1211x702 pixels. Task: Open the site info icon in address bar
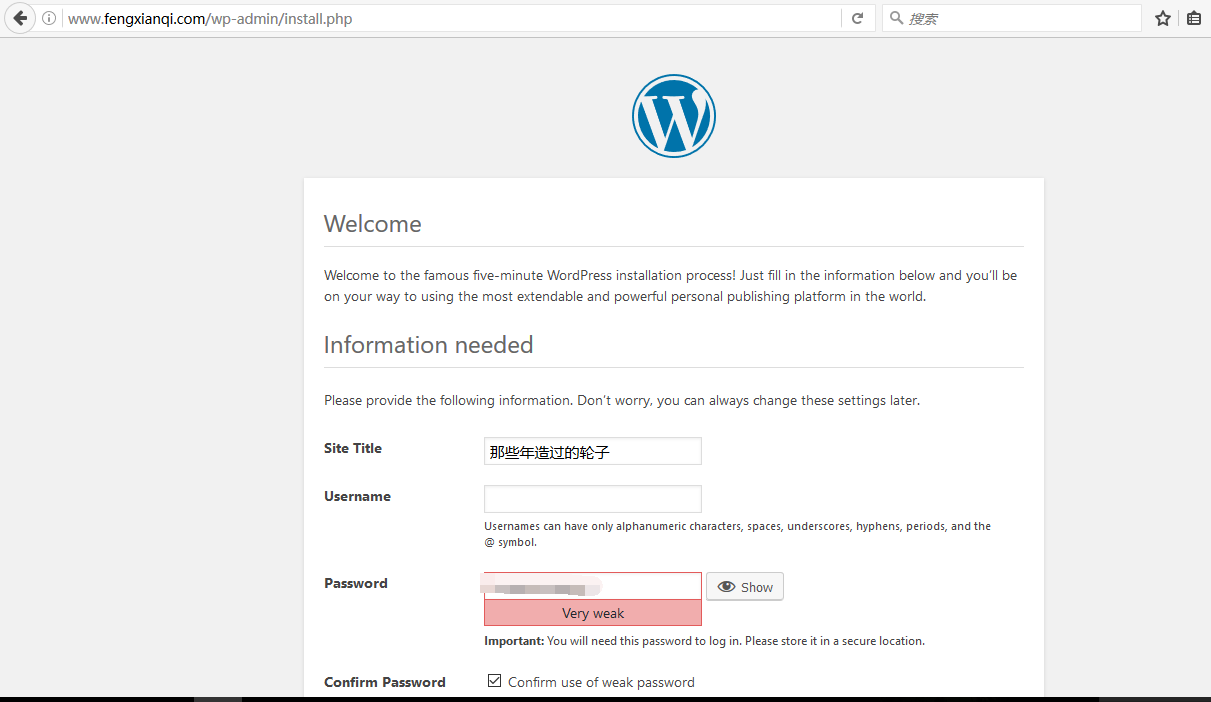[49, 18]
